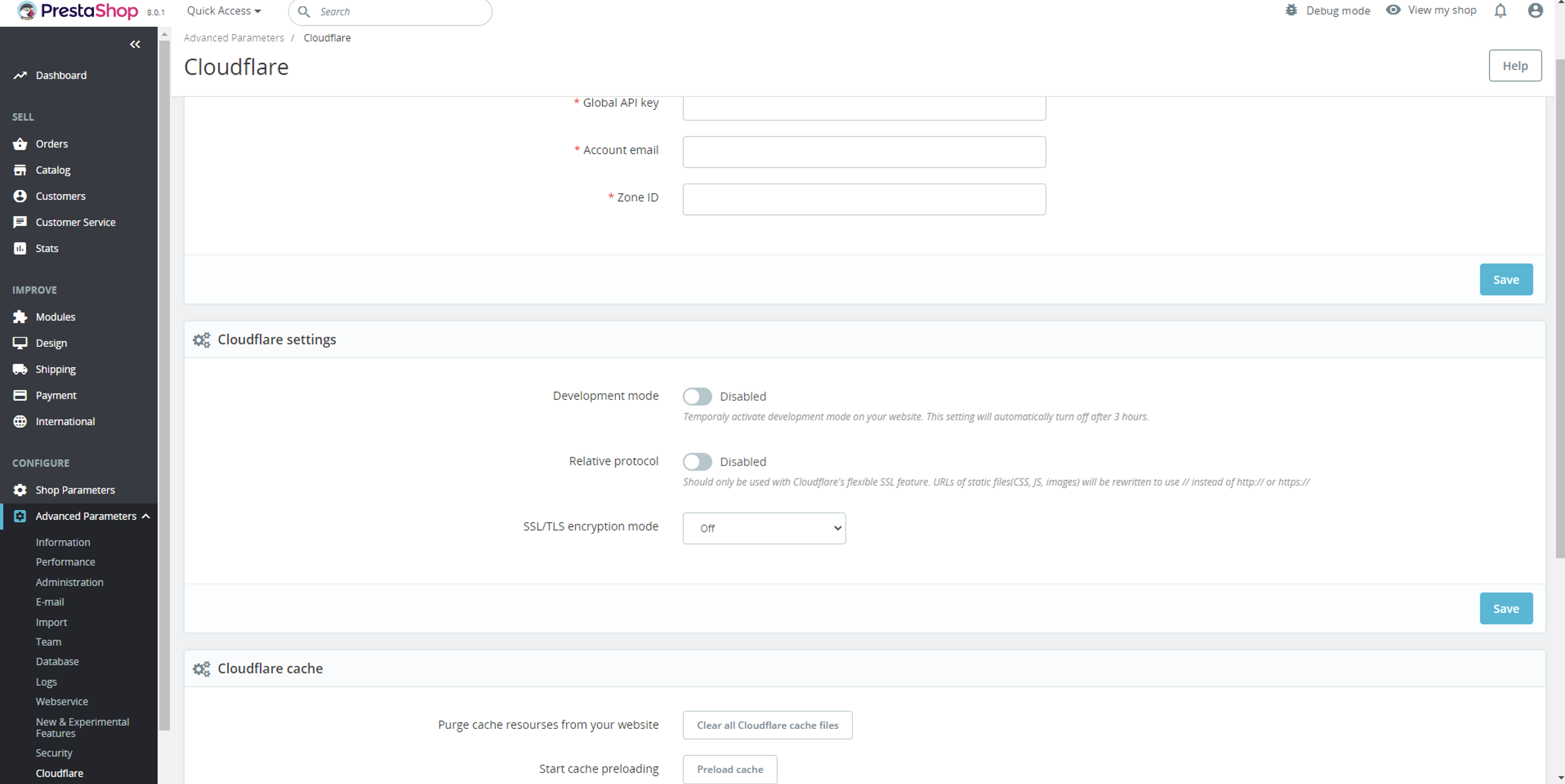Open the Shipping truck icon

click(20, 369)
